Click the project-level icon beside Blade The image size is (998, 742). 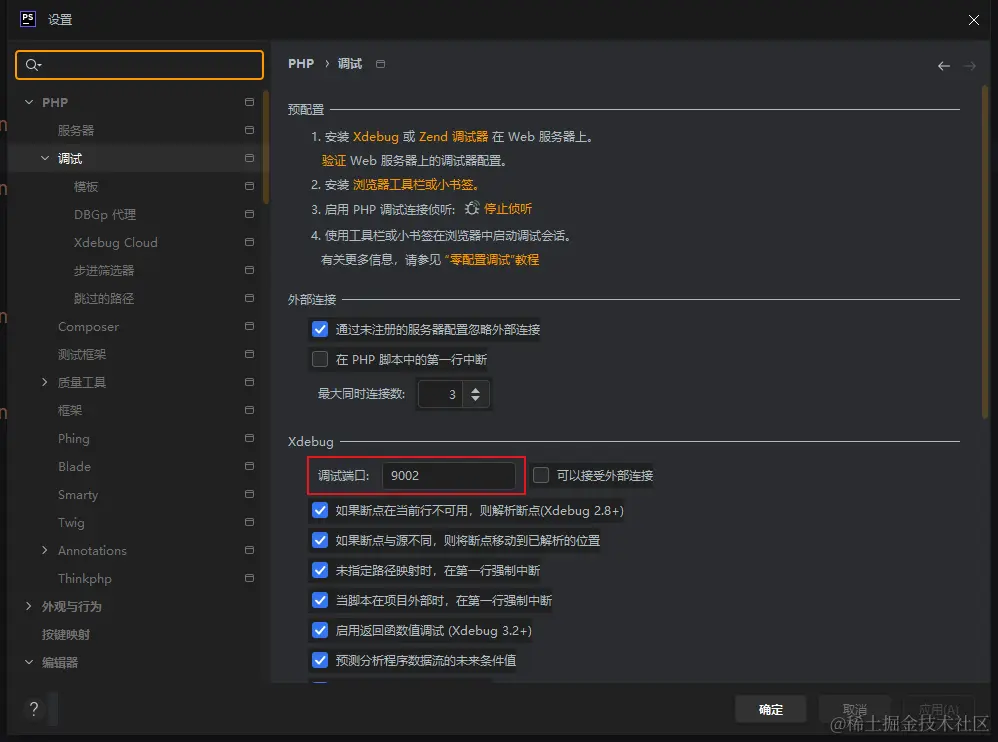tap(250, 466)
